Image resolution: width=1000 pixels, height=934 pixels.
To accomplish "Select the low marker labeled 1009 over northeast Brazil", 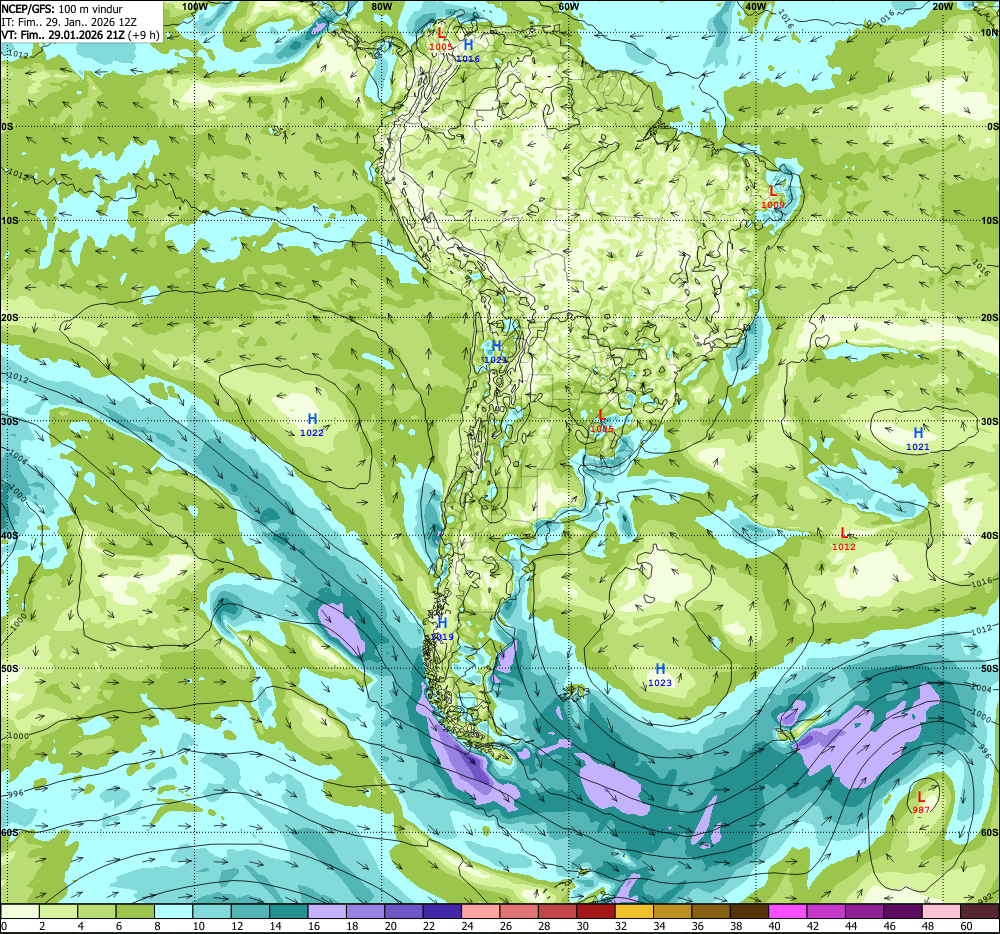I will (x=773, y=197).
